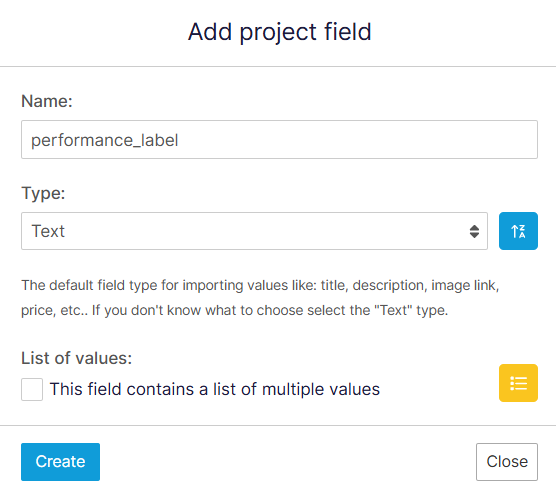Click the "Add project field" dialog title

point(279,32)
